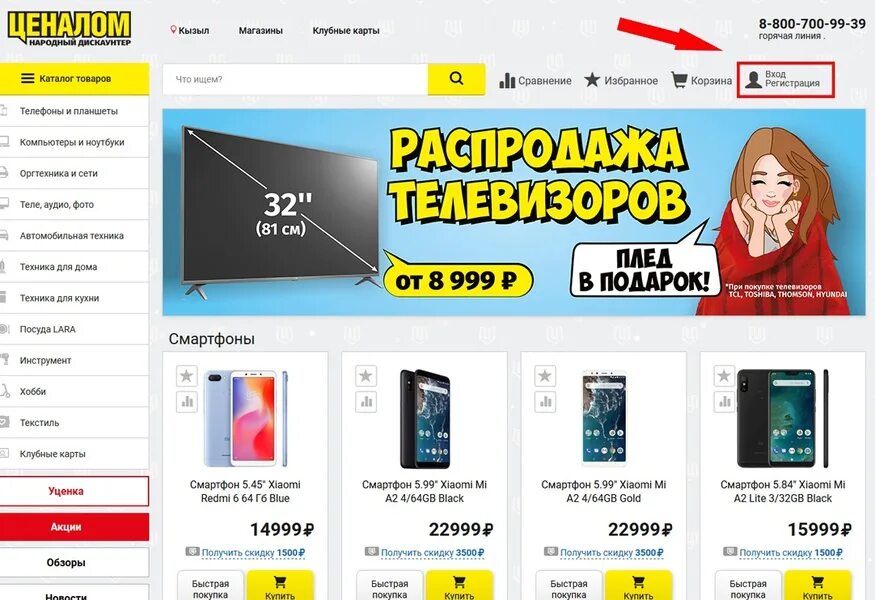The width and height of the screenshot is (875, 600).
Task: Select city location Кызыл
Action: 190,30
